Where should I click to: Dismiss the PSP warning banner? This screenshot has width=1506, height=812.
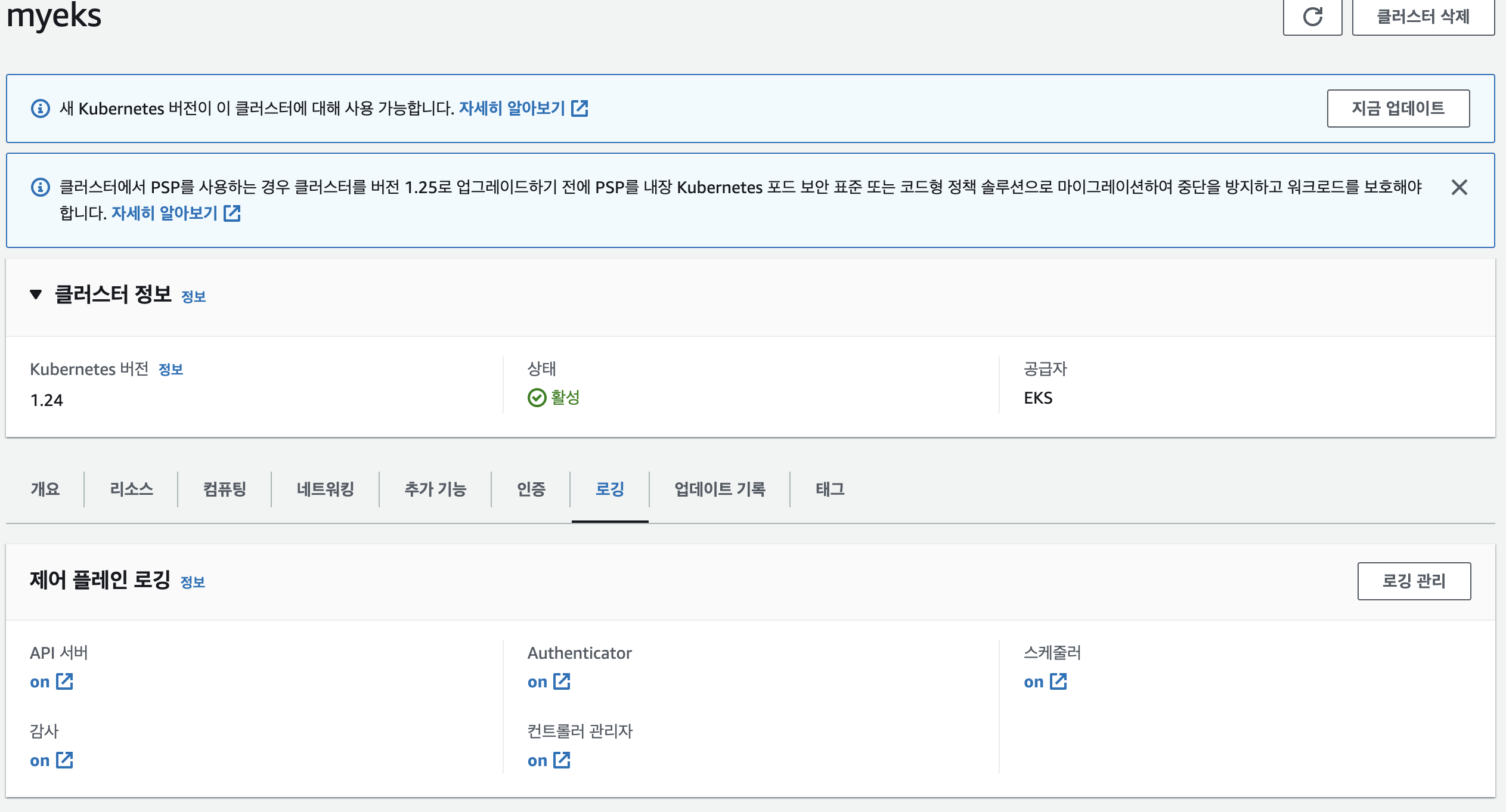(1459, 187)
